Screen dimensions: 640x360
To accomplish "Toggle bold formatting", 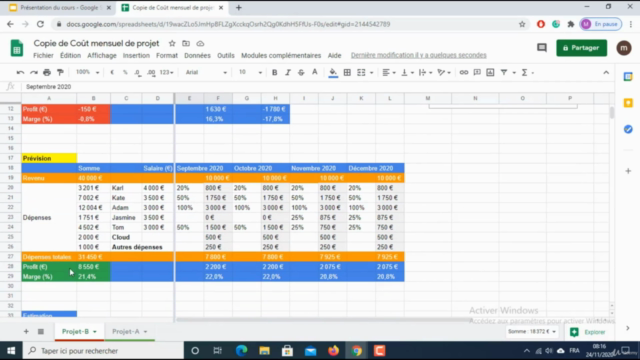I will click(x=274, y=72).
